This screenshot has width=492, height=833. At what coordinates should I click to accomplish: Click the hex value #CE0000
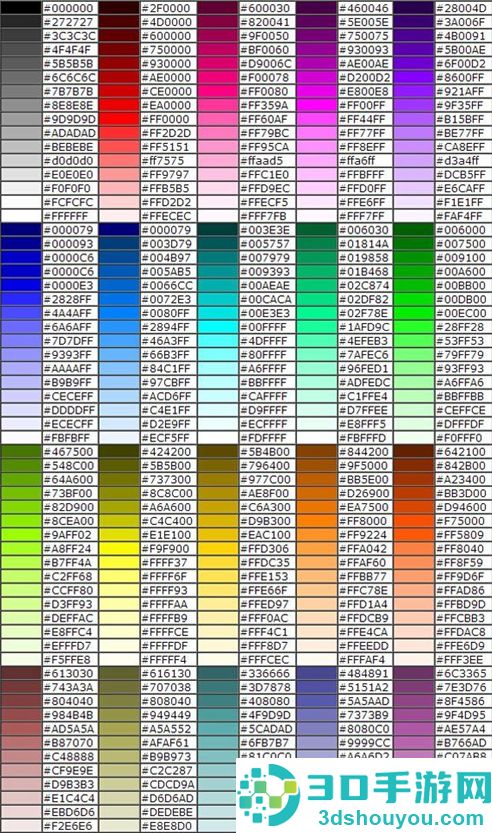(x=166, y=91)
